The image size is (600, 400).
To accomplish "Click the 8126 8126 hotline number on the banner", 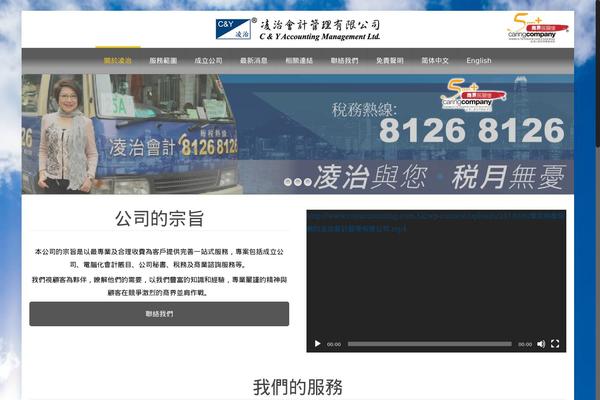I will [472, 130].
